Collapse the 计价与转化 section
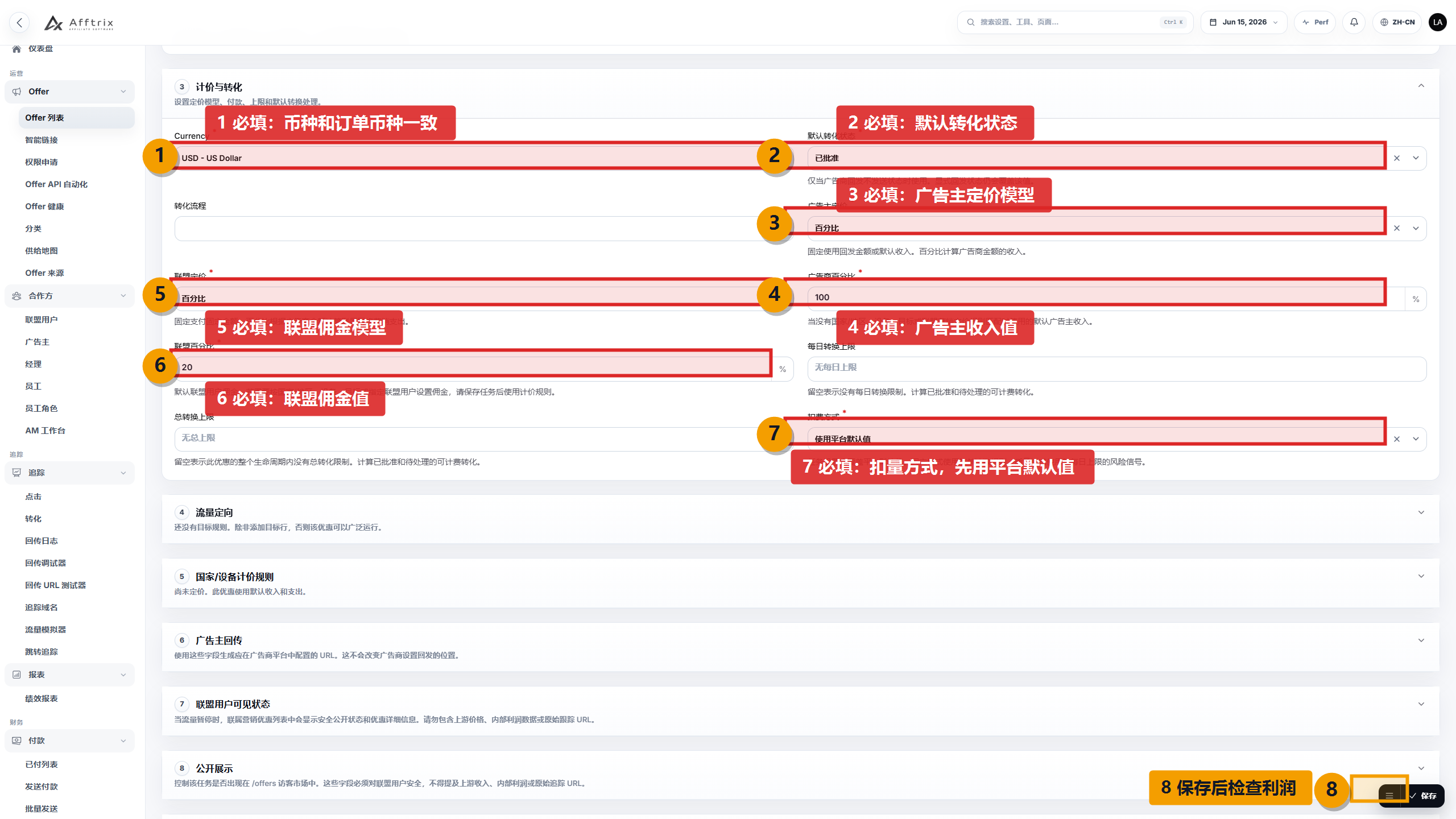This screenshot has height=819, width=1456. 1421,86
